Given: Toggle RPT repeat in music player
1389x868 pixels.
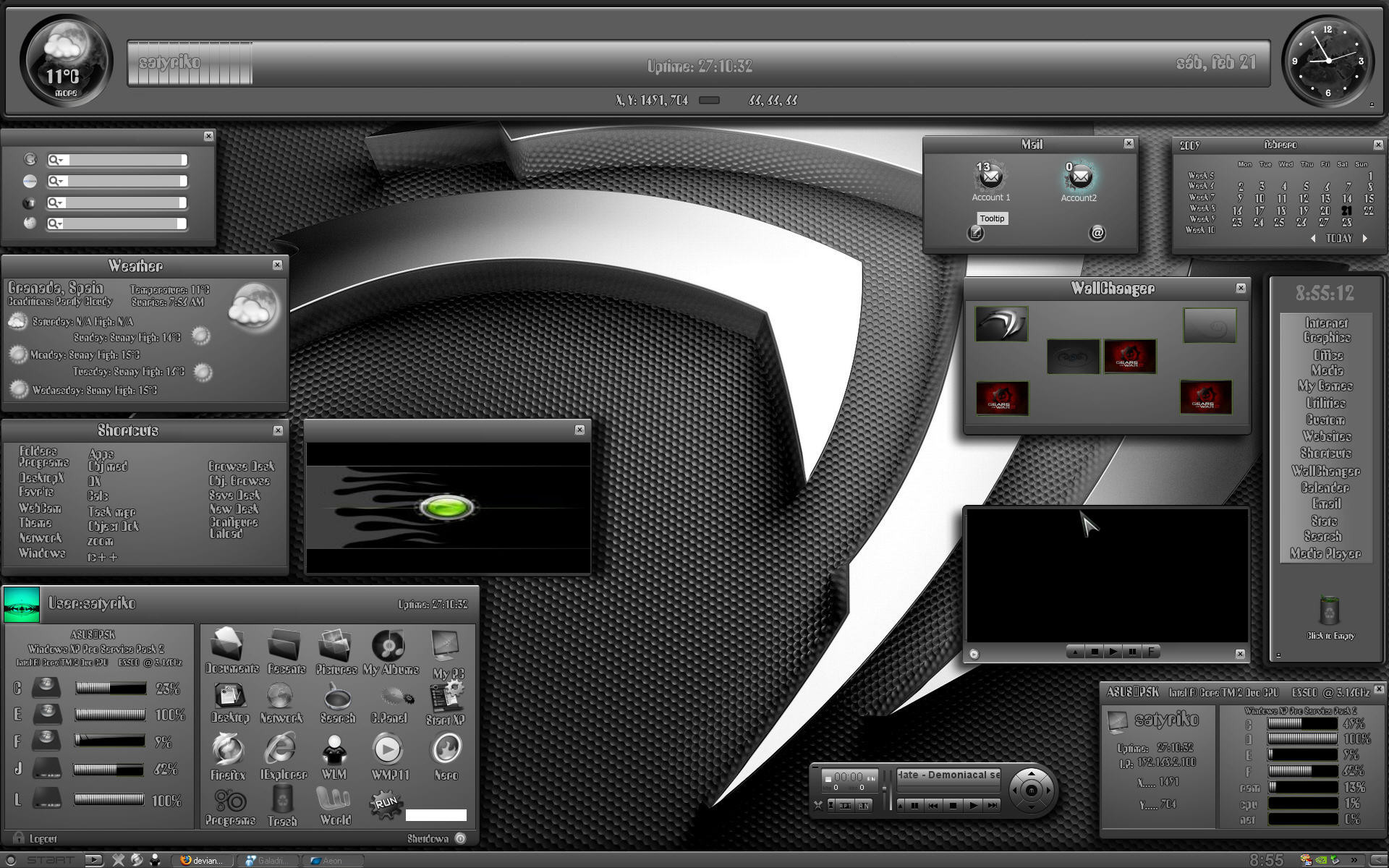Looking at the screenshot, I should [x=845, y=806].
